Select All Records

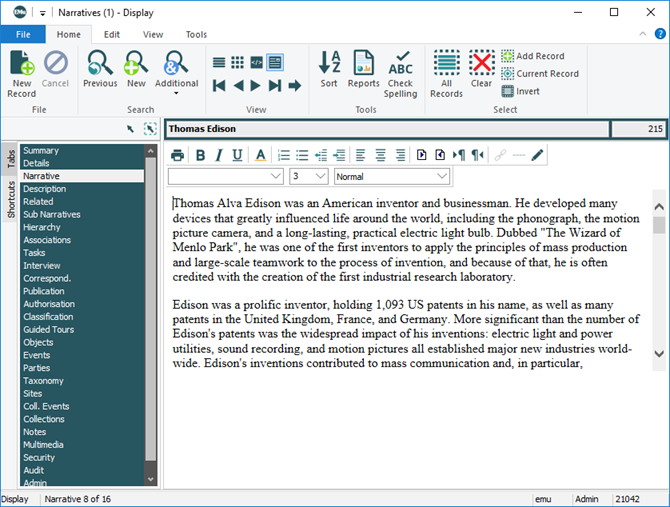coord(446,73)
